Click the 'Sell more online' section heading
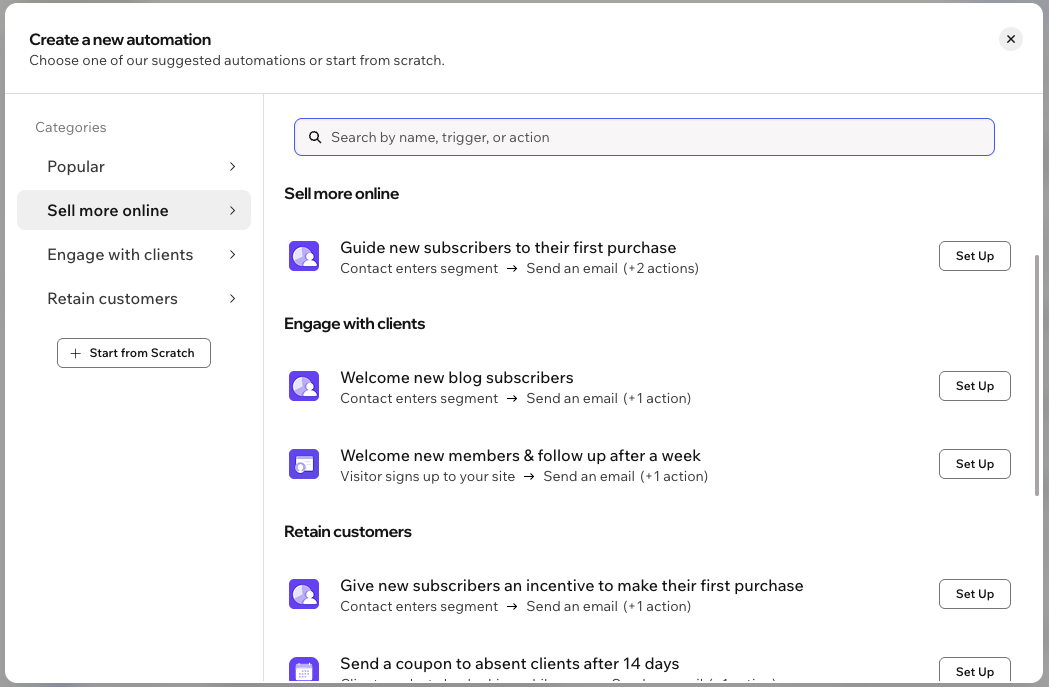Screen dimensions: 1049x687 (341, 193)
